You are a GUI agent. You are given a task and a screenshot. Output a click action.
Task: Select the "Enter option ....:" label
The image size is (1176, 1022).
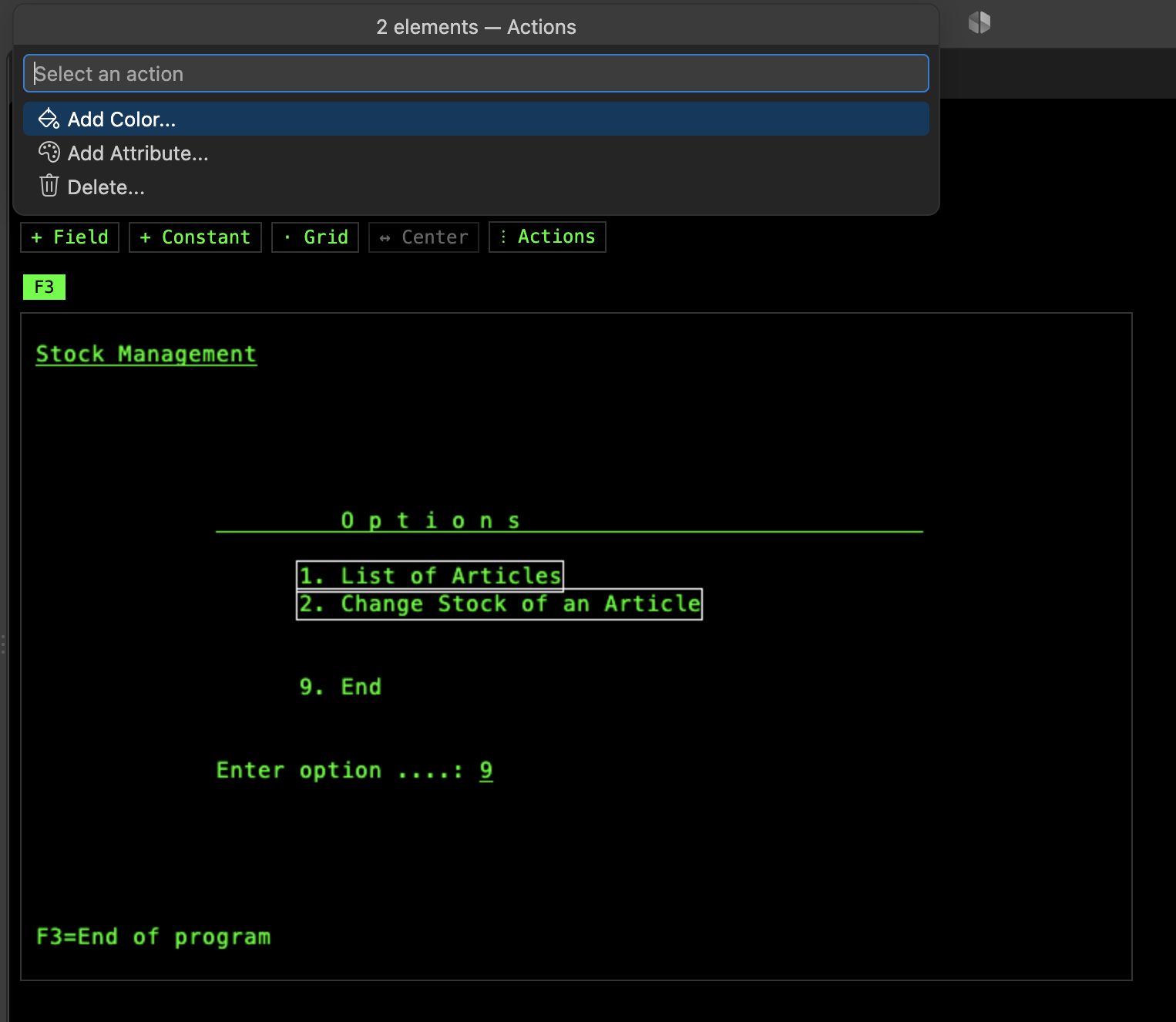click(x=340, y=770)
